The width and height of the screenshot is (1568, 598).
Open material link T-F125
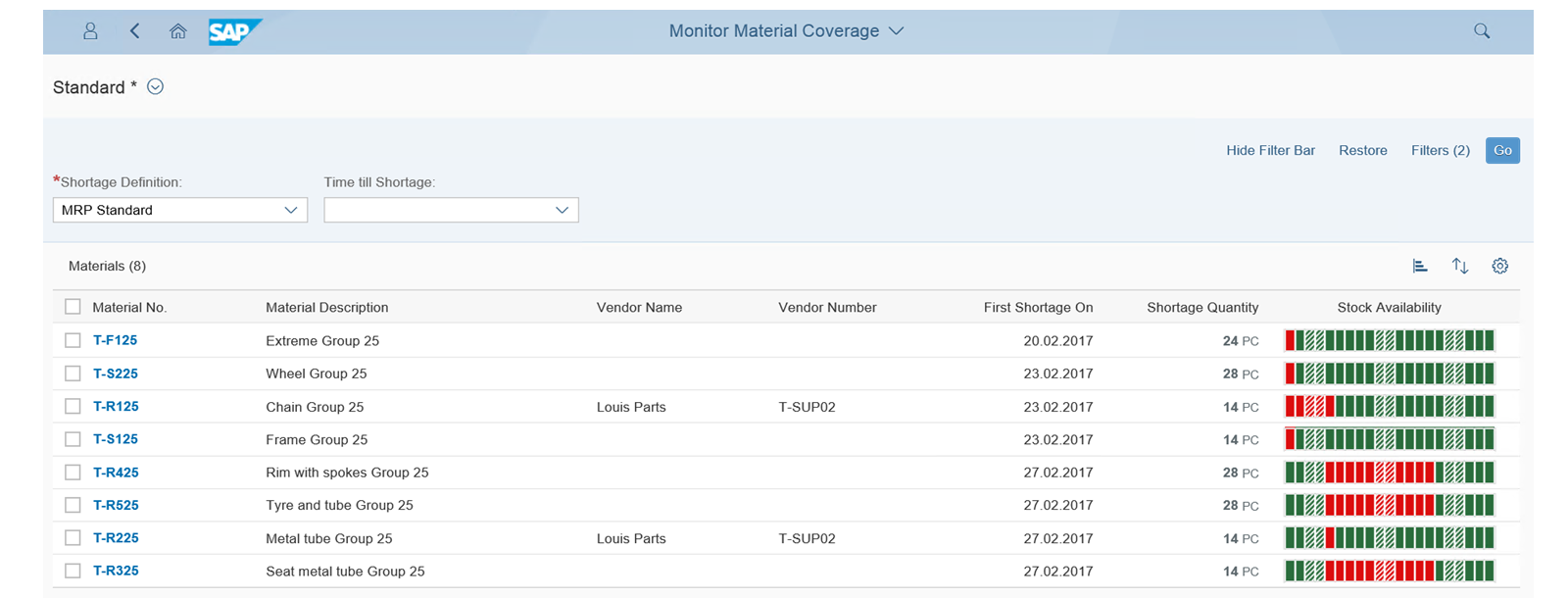pyautogui.click(x=116, y=340)
